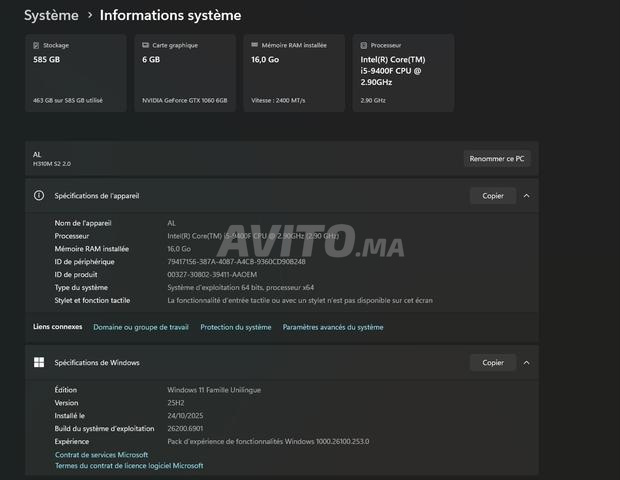
Task: Open Contrat de services Microsoft link
Action: (x=101, y=454)
